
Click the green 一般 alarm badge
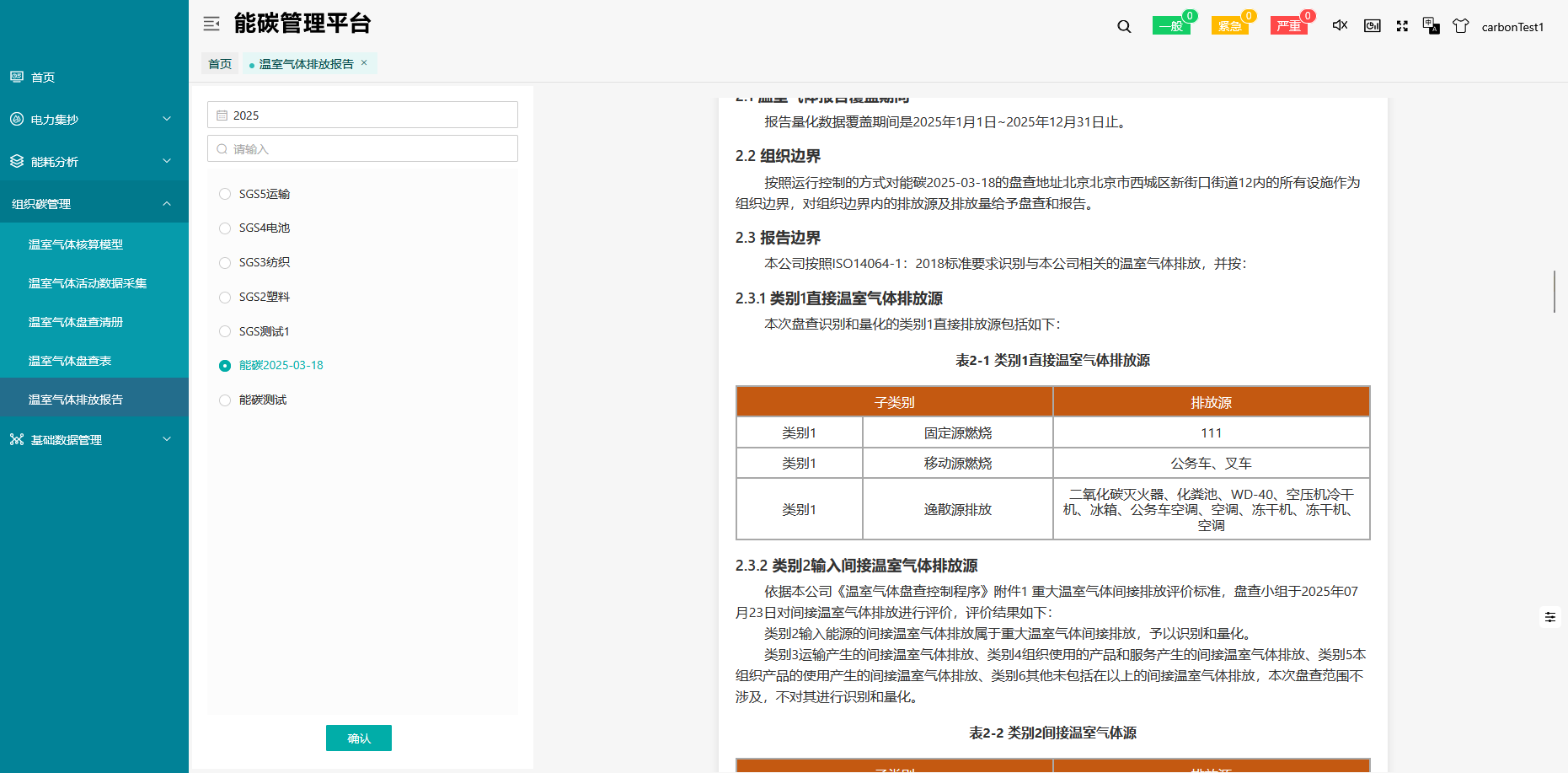click(x=1170, y=26)
